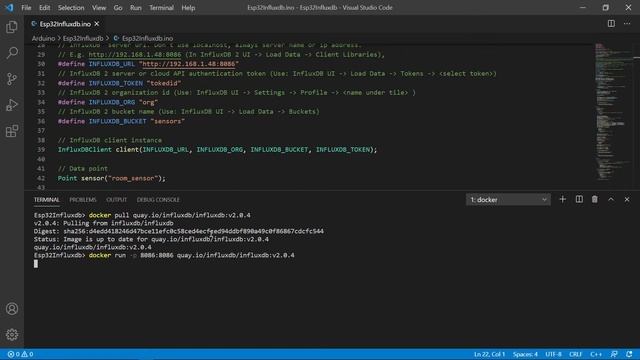This screenshot has height=360, width=640.
Task: Click the "tokedid" string on line 32
Action: 164,83
